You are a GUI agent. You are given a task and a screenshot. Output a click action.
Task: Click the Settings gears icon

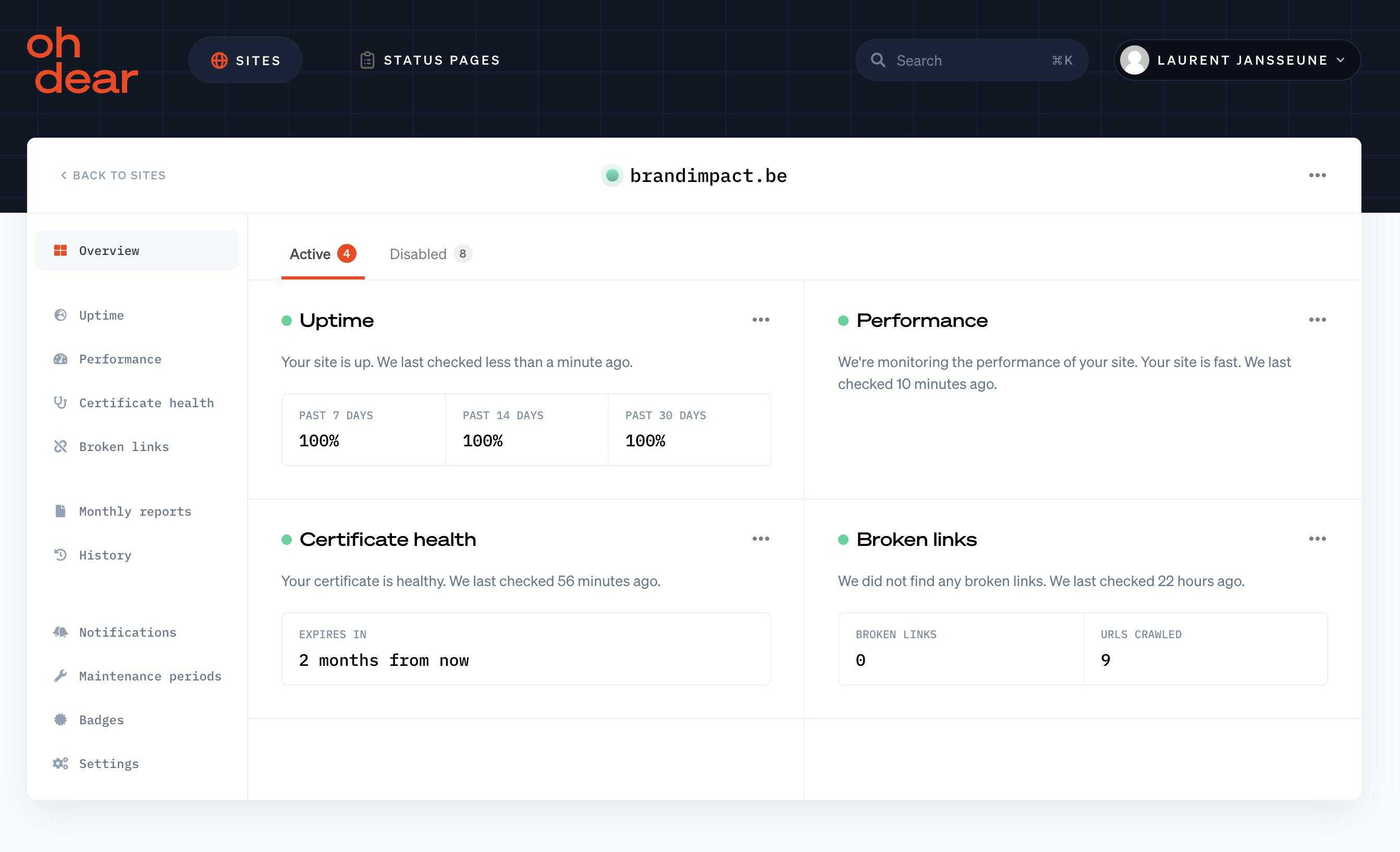click(x=60, y=763)
